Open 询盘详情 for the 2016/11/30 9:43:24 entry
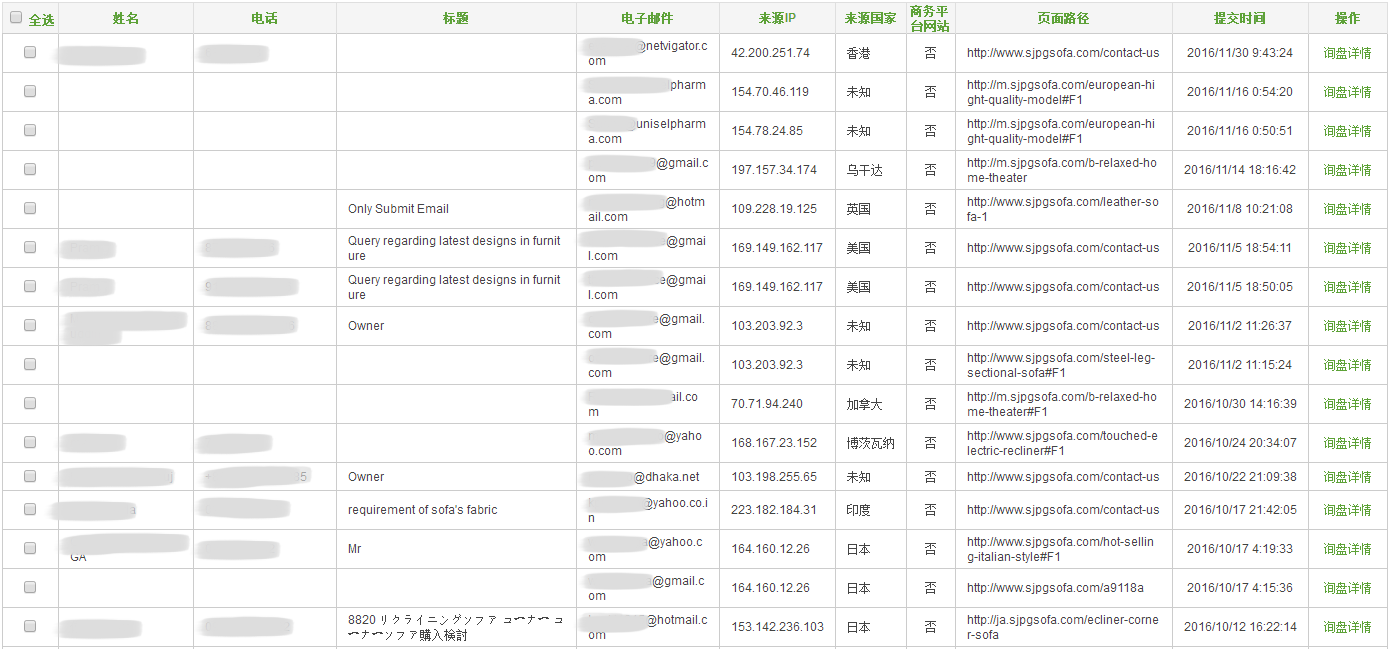The height and width of the screenshot is (649, 1390). click(x=1347, y=53)
